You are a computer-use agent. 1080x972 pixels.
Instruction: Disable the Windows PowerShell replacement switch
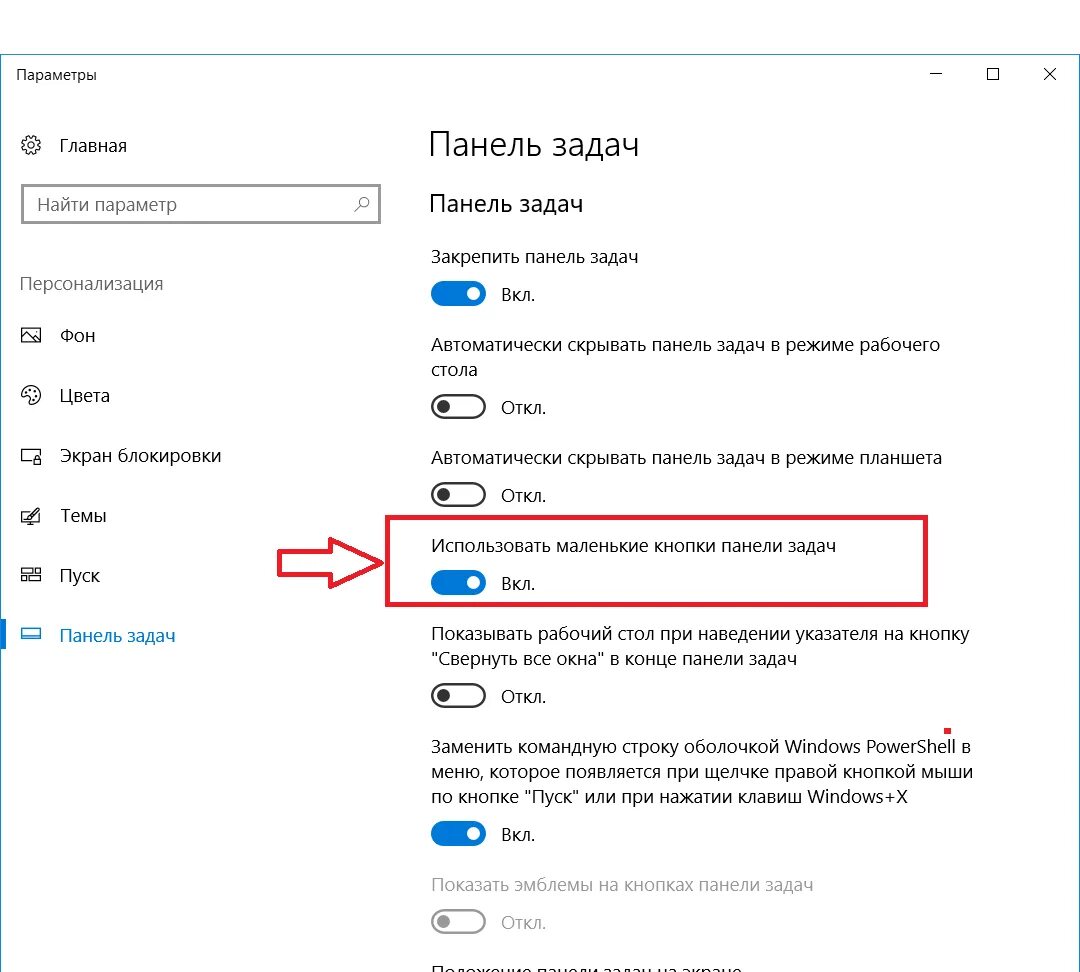tap(458, 834)
